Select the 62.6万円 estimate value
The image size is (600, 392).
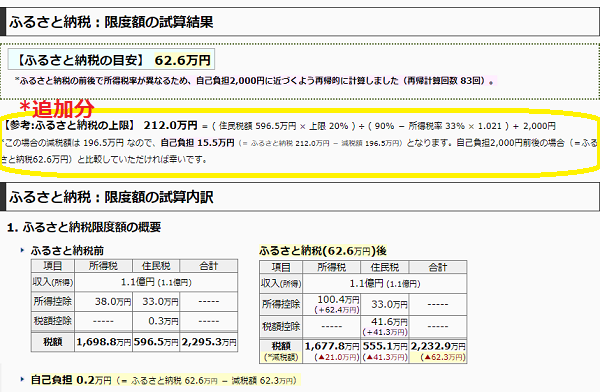point(183,60)
